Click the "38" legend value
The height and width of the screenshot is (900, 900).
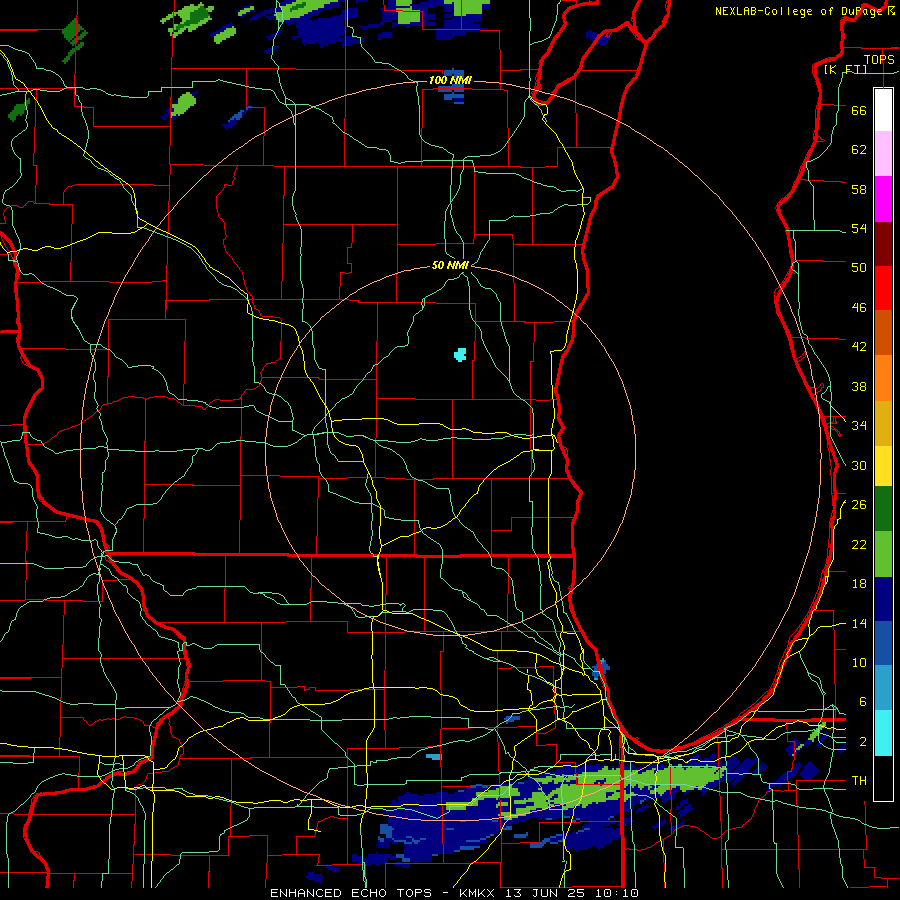click(859, 386)
